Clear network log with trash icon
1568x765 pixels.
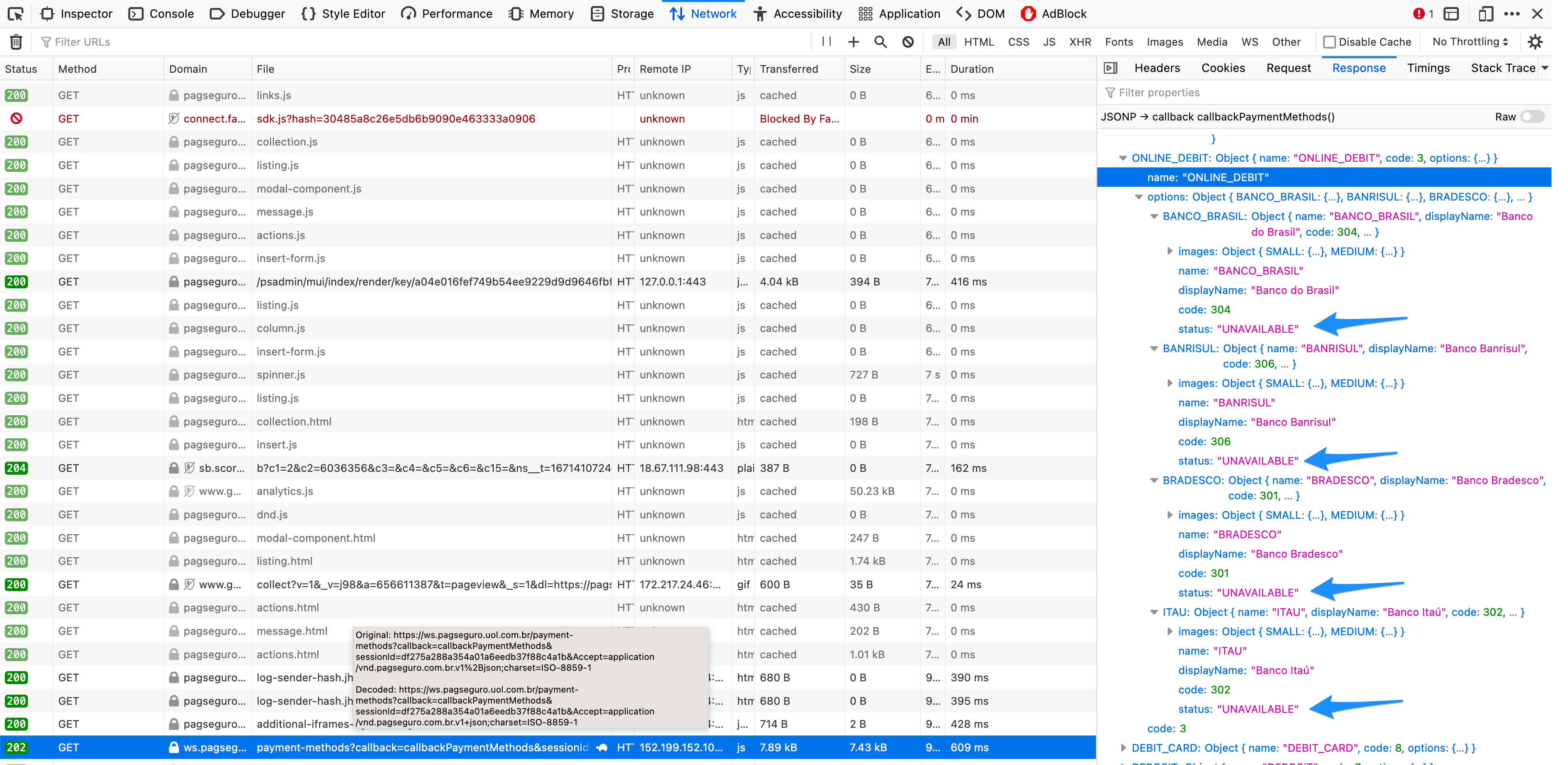(x=17, y=42)
